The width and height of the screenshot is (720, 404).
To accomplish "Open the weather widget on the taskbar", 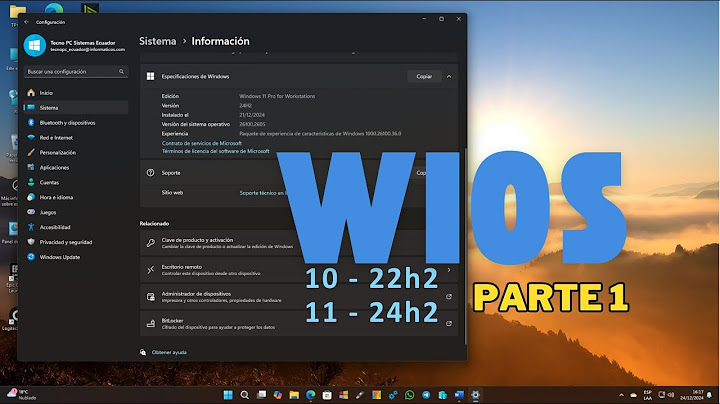I will pyautogui.click(x=21, y=395).
